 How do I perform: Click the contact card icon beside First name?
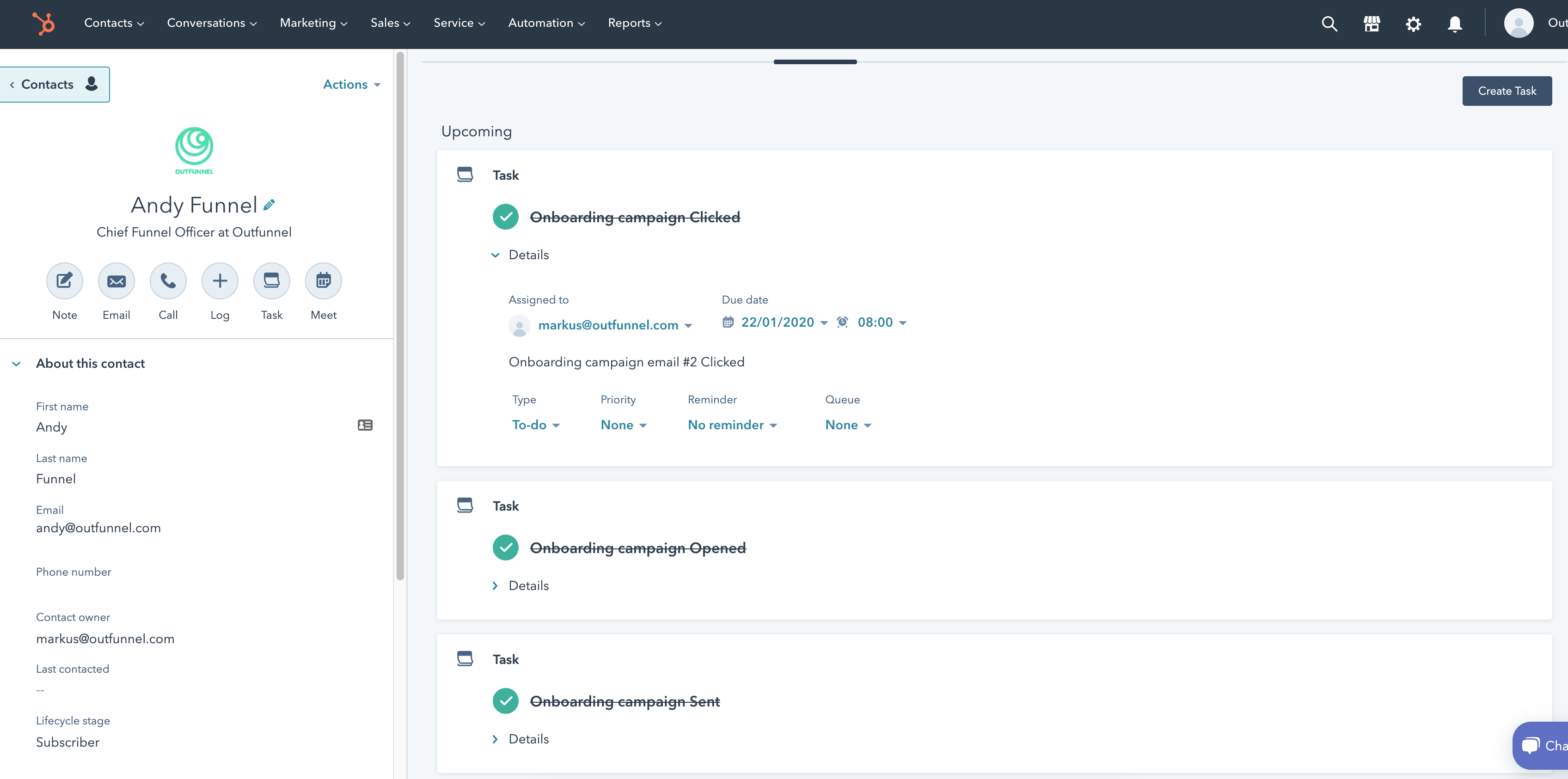pos(365,425)
